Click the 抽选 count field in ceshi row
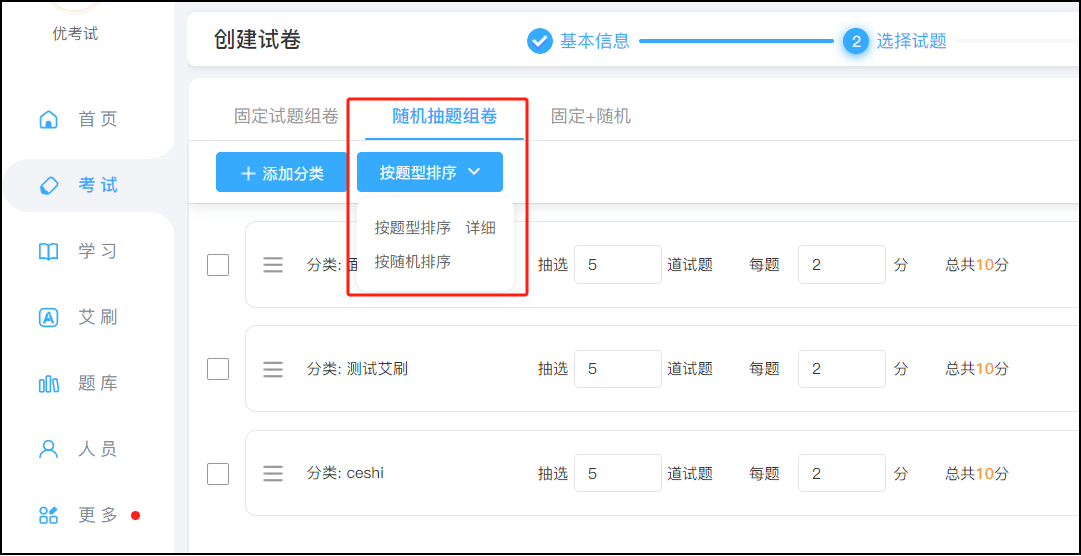 [x=618, y=474]
